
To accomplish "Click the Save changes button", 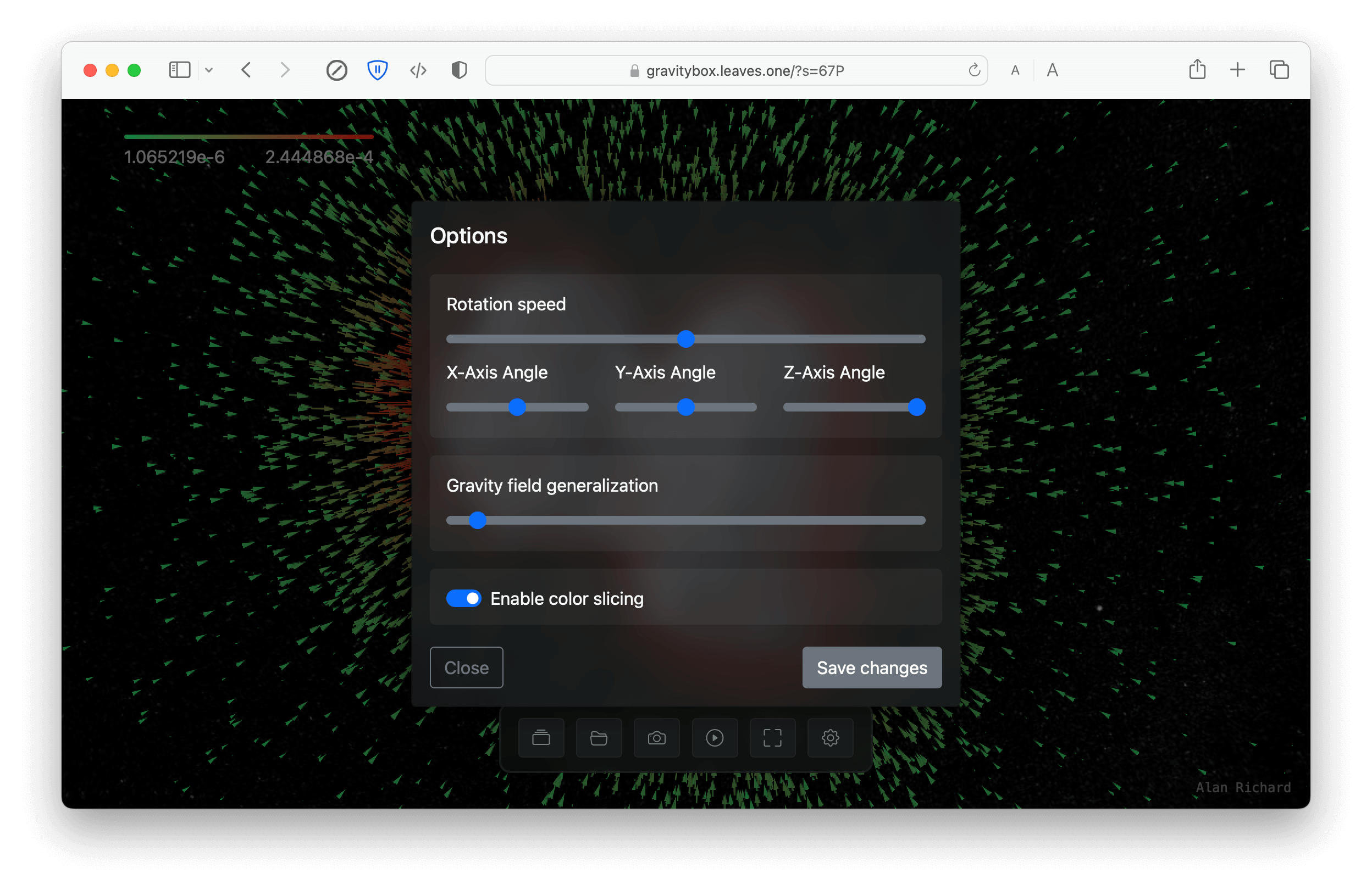I will (872, 667).
